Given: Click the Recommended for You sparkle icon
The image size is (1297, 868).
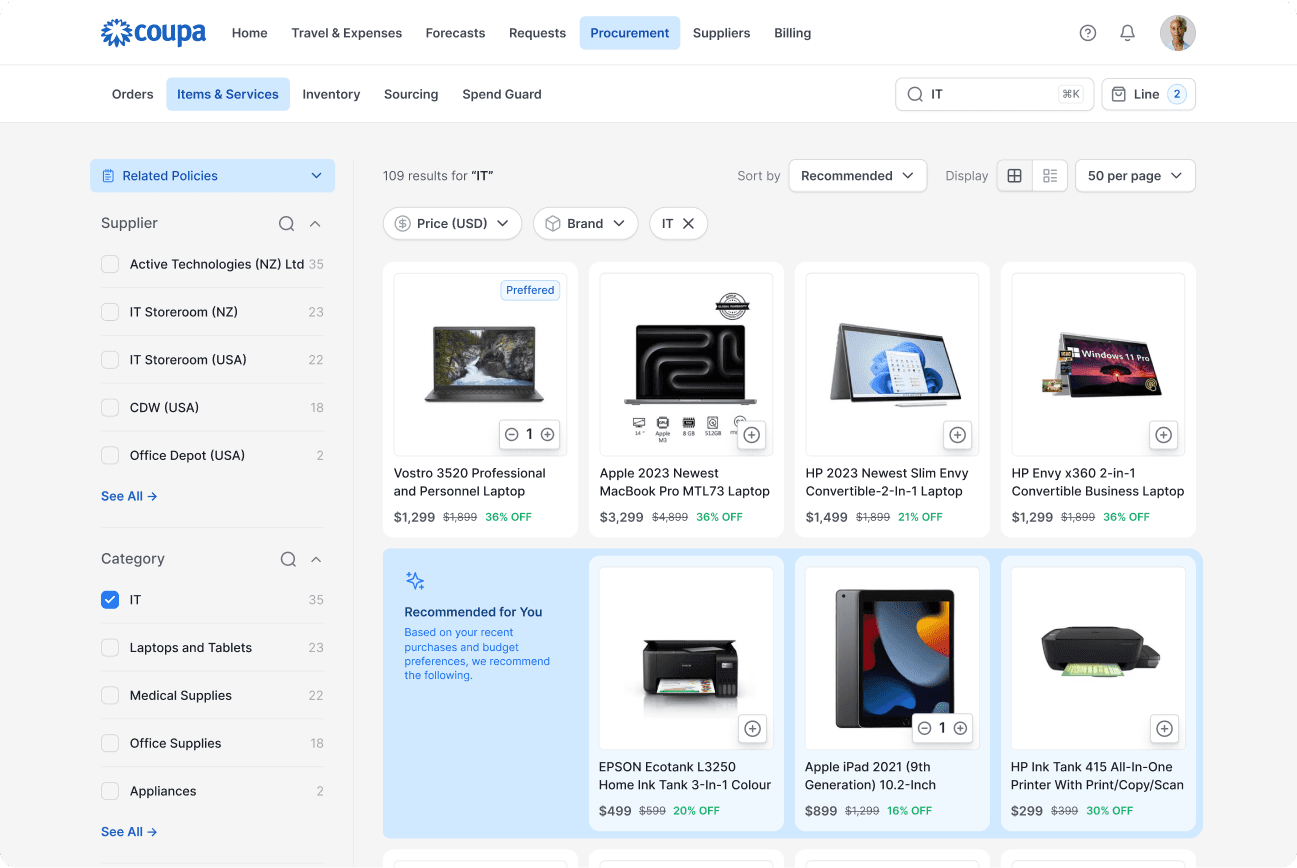Looking at the screenshot, I should 415,581.
